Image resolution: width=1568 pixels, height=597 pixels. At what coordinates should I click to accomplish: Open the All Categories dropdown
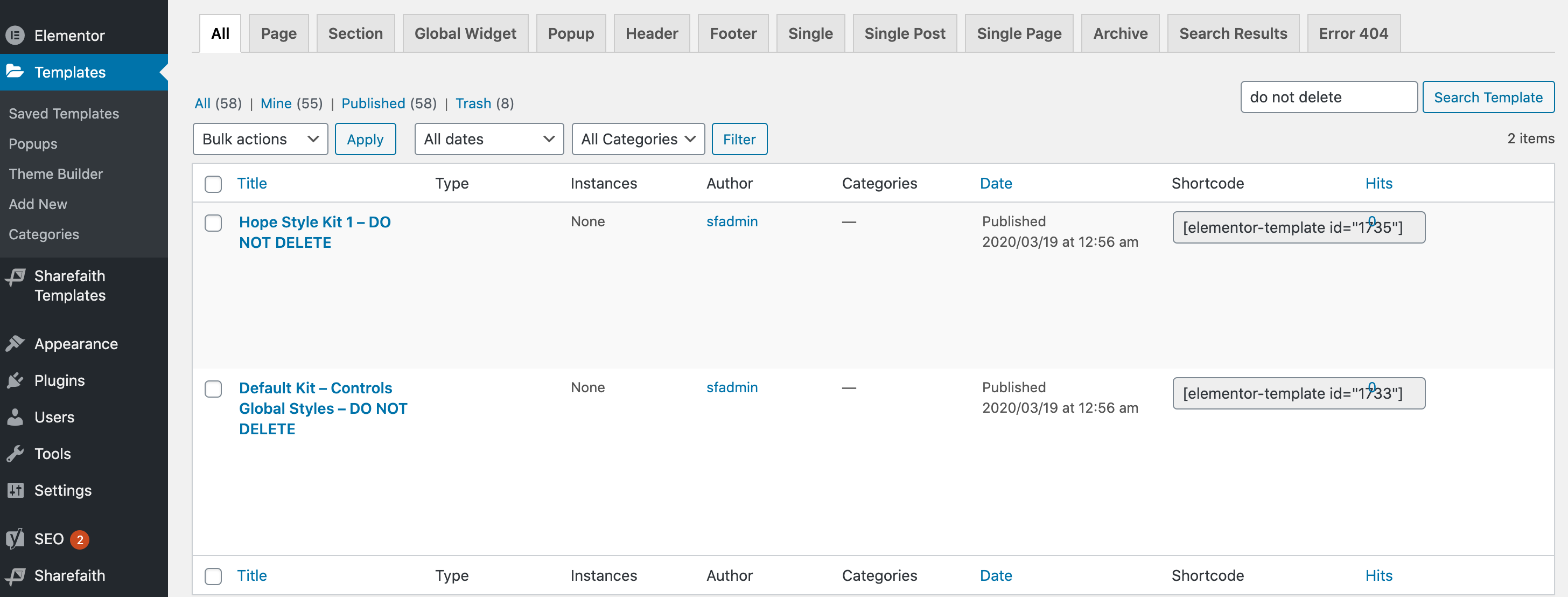638,139
